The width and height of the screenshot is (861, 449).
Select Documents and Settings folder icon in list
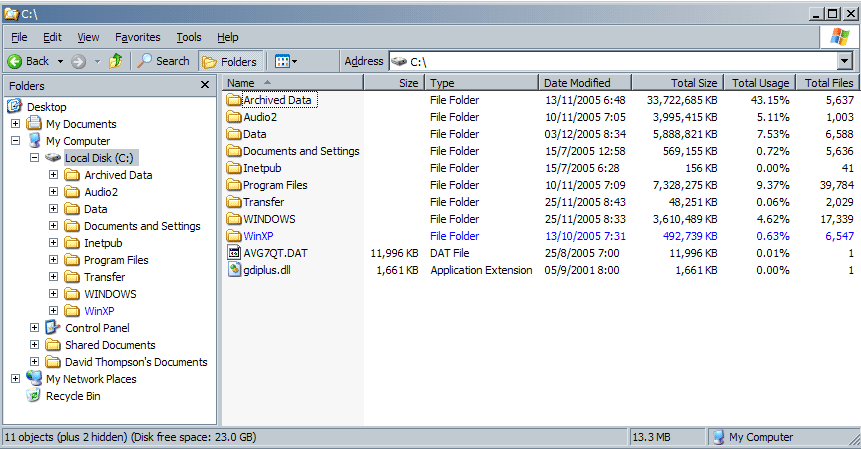point(234,151)
